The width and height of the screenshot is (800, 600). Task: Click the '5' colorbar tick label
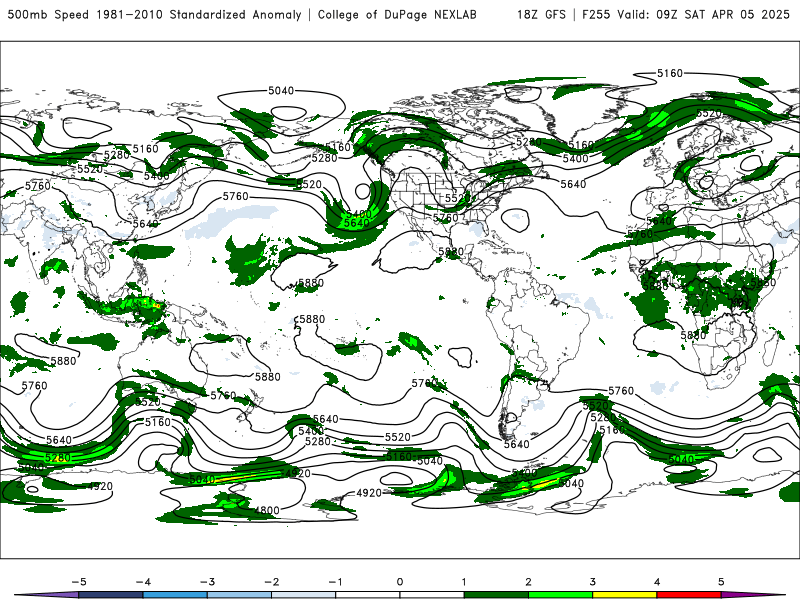click(x=721, y=582)
